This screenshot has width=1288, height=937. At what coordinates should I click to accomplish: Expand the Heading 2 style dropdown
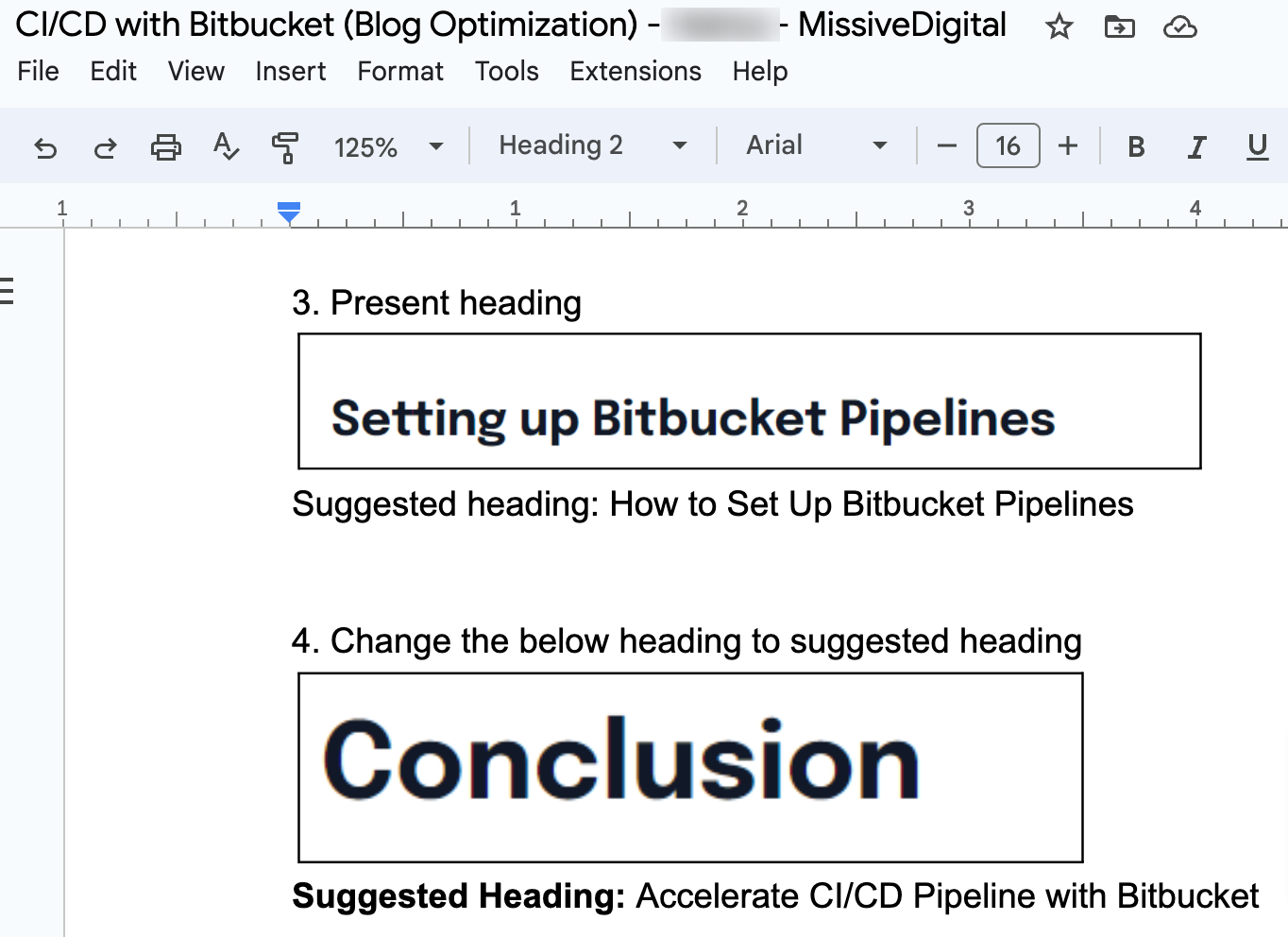click(592, 145)
